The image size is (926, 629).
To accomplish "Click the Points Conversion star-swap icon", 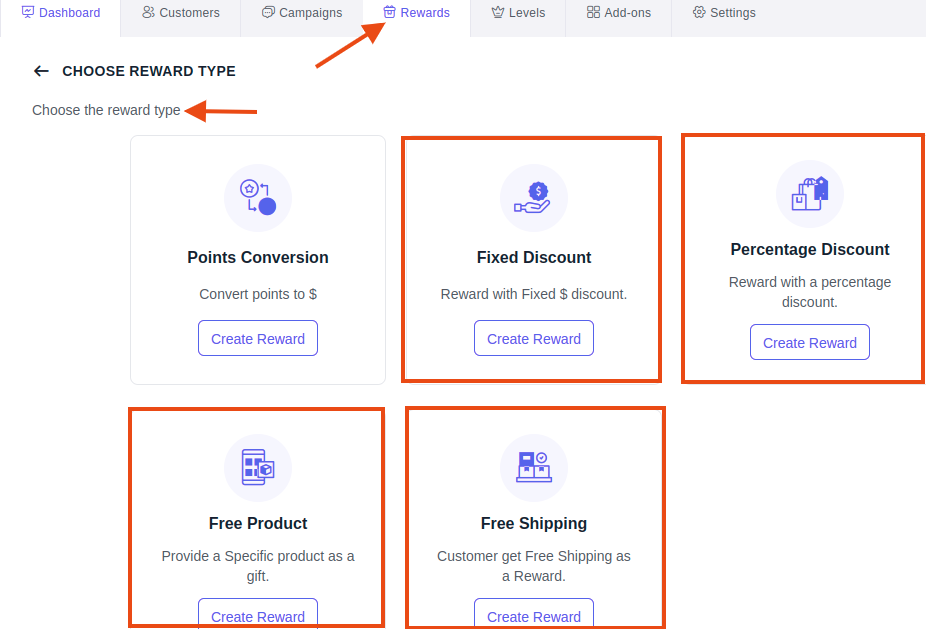I will (x=258, y=198).
